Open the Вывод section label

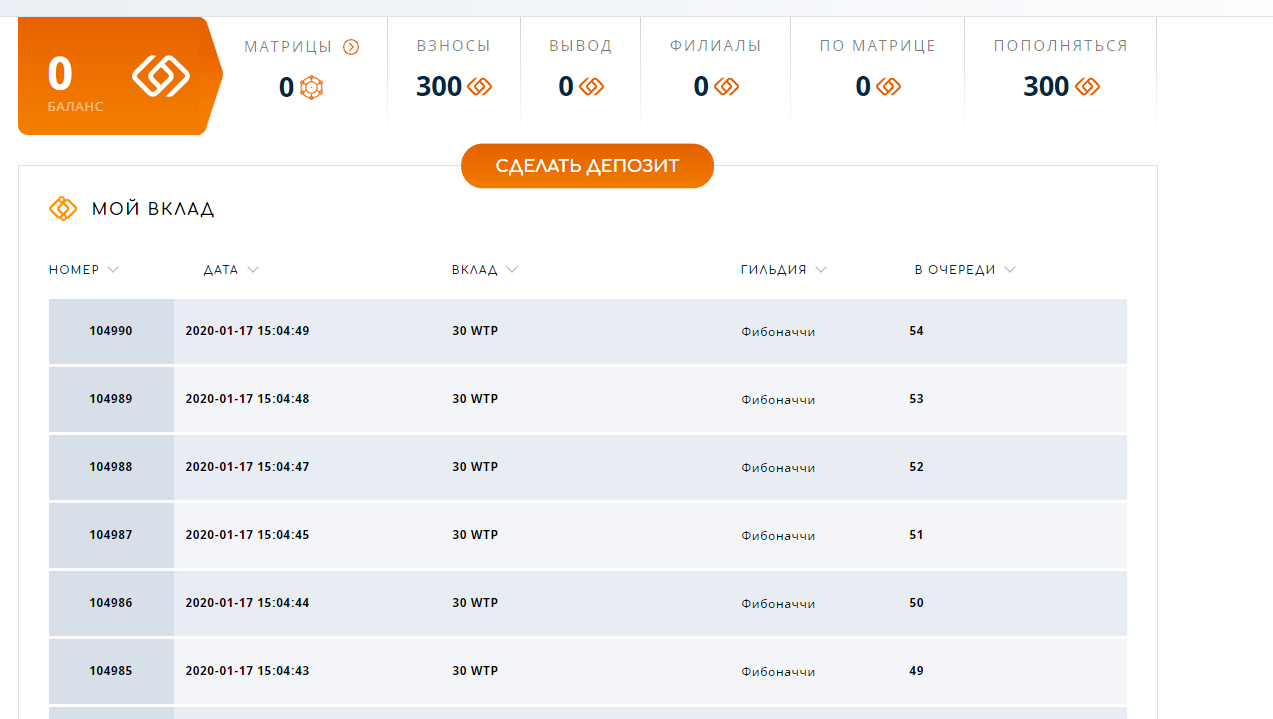(581, 46)
